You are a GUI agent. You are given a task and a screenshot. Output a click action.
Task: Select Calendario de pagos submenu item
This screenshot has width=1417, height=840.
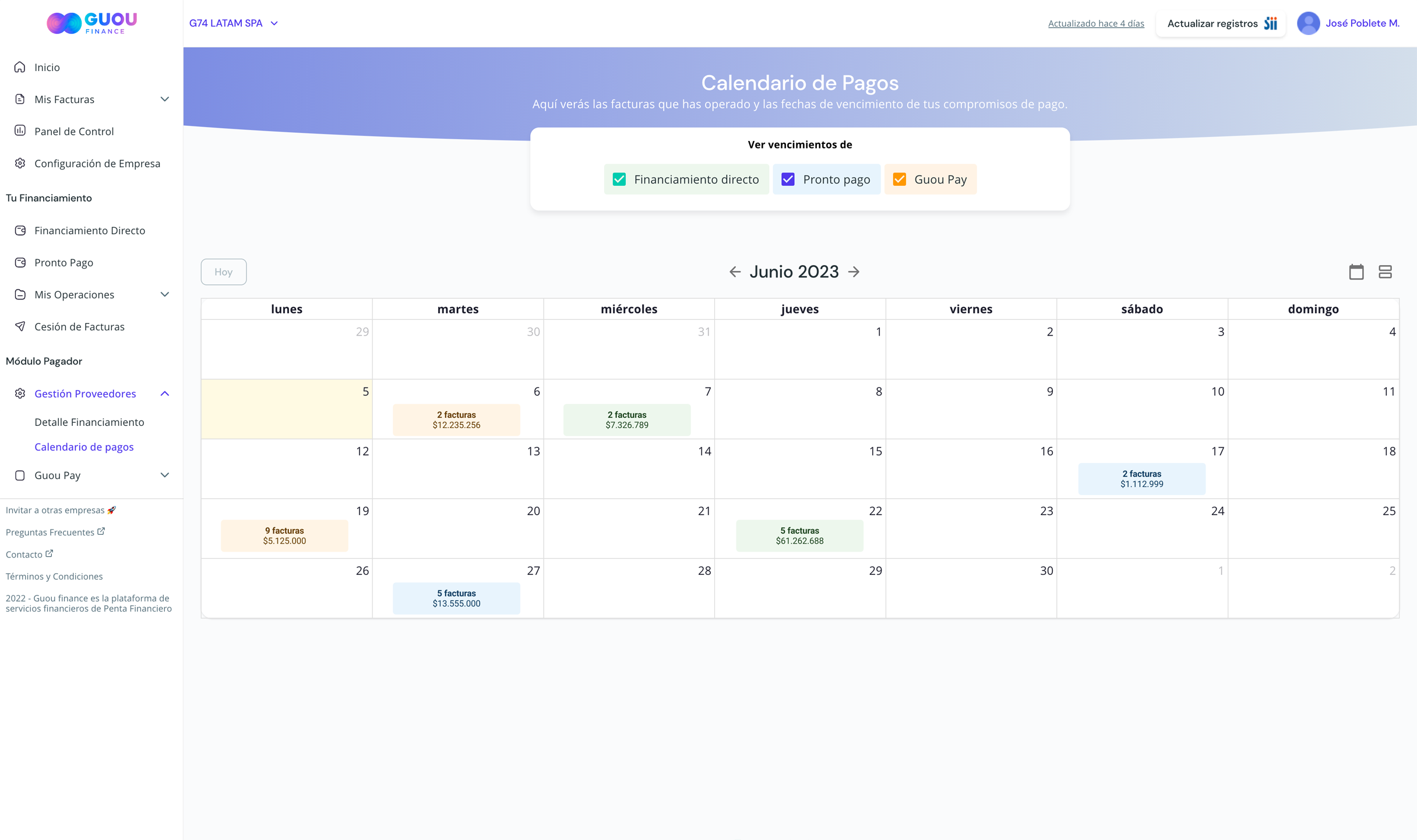pyautogui.click(x=84, y=447)
